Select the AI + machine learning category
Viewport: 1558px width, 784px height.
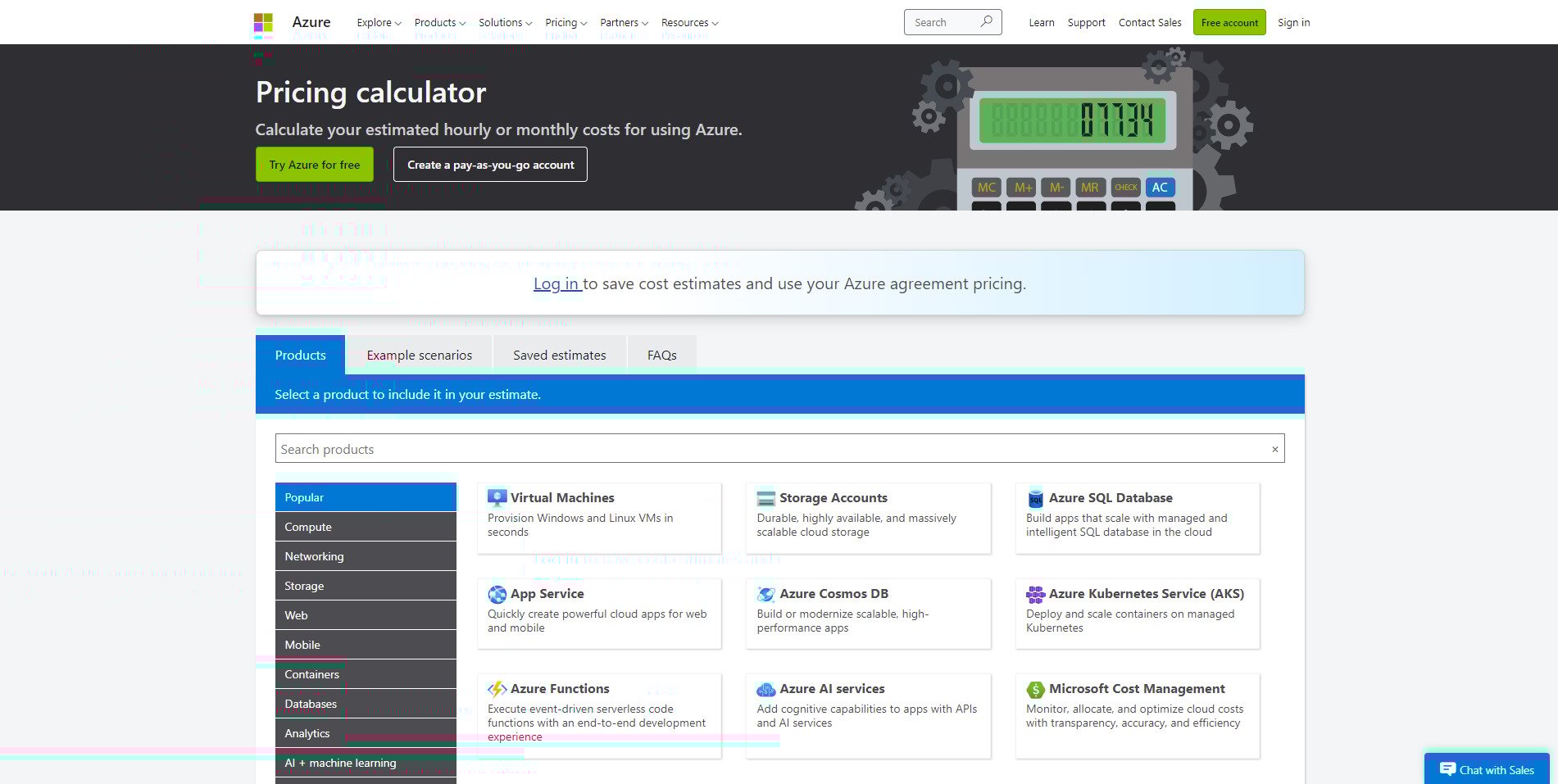point(366,763)
